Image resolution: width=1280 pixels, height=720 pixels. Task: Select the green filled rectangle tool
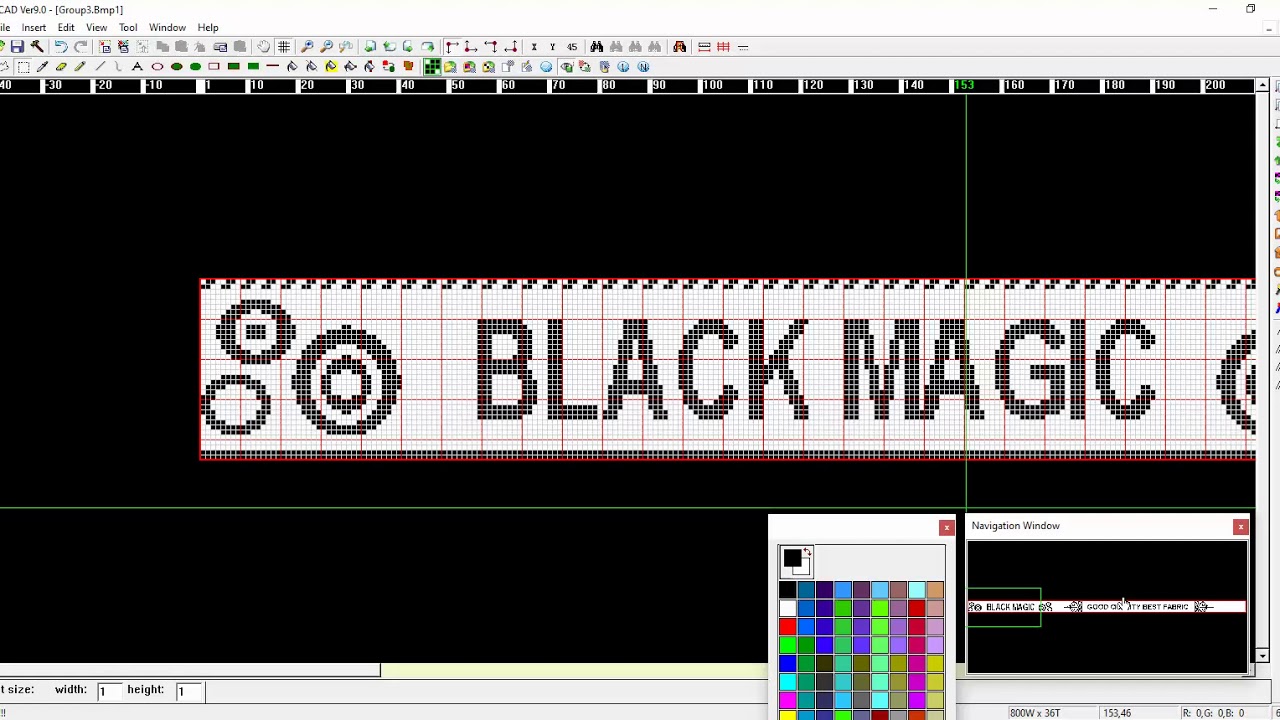253,67
